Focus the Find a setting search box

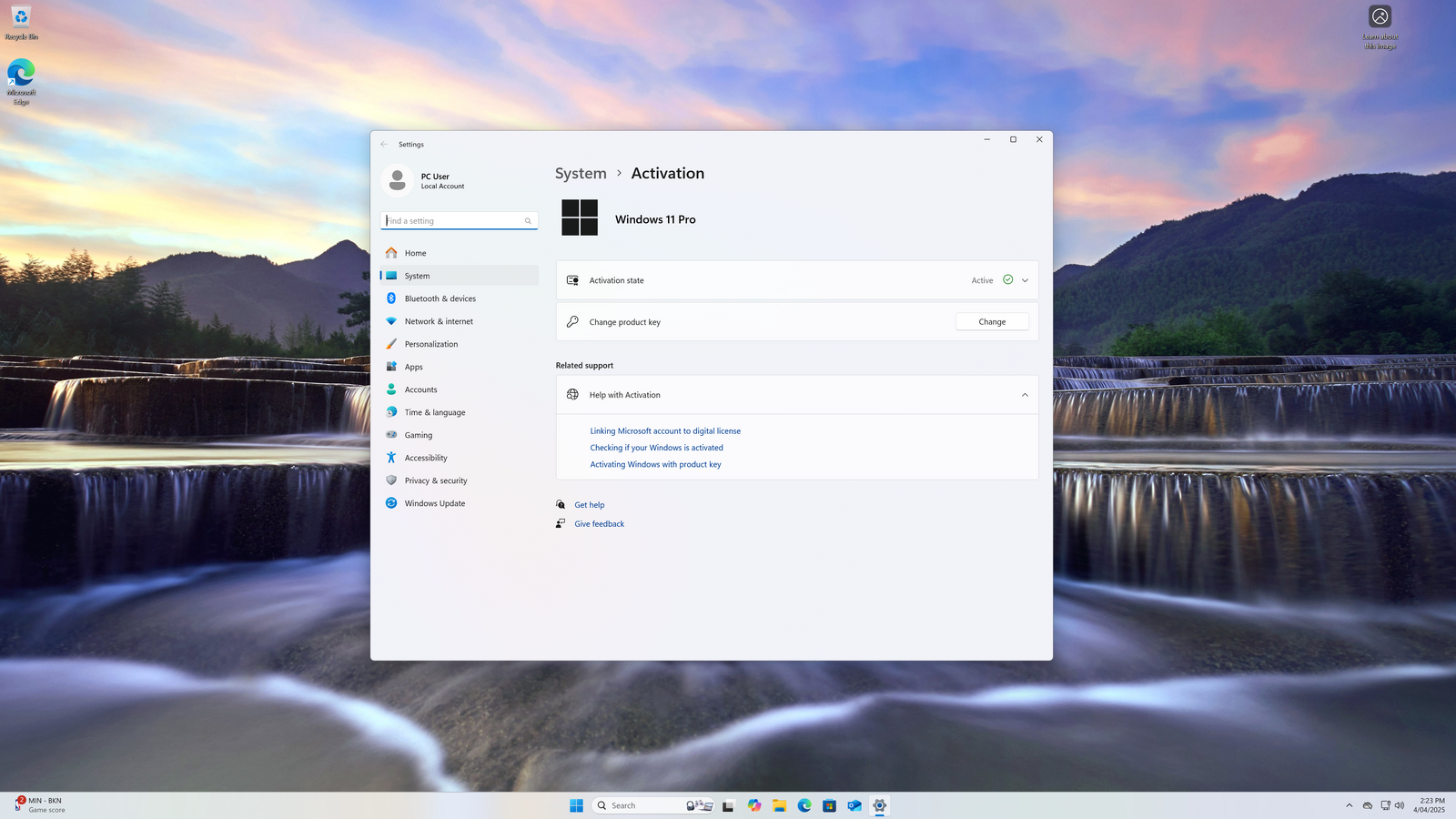pos(459,220)
